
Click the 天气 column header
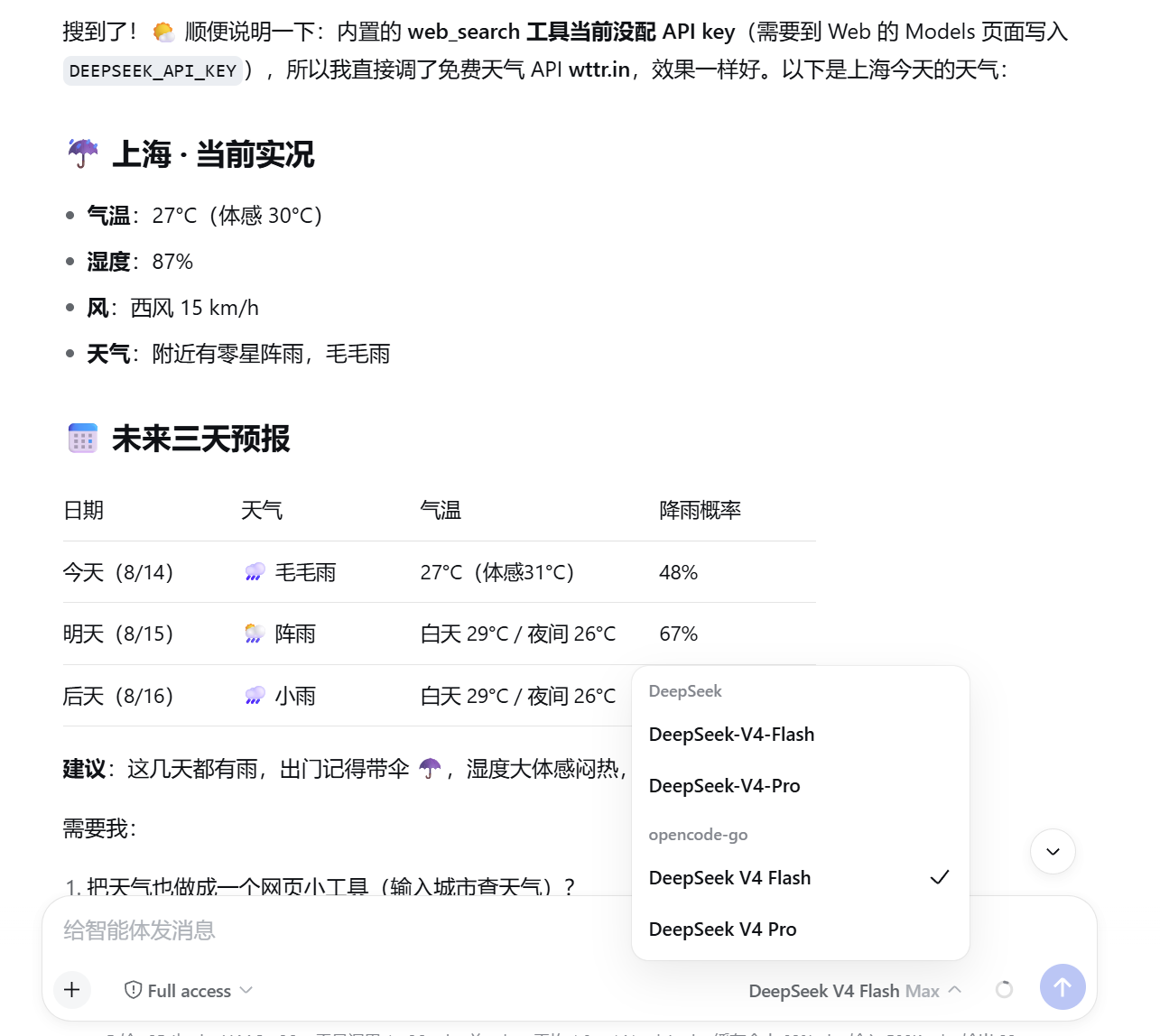tap(262, 510)
